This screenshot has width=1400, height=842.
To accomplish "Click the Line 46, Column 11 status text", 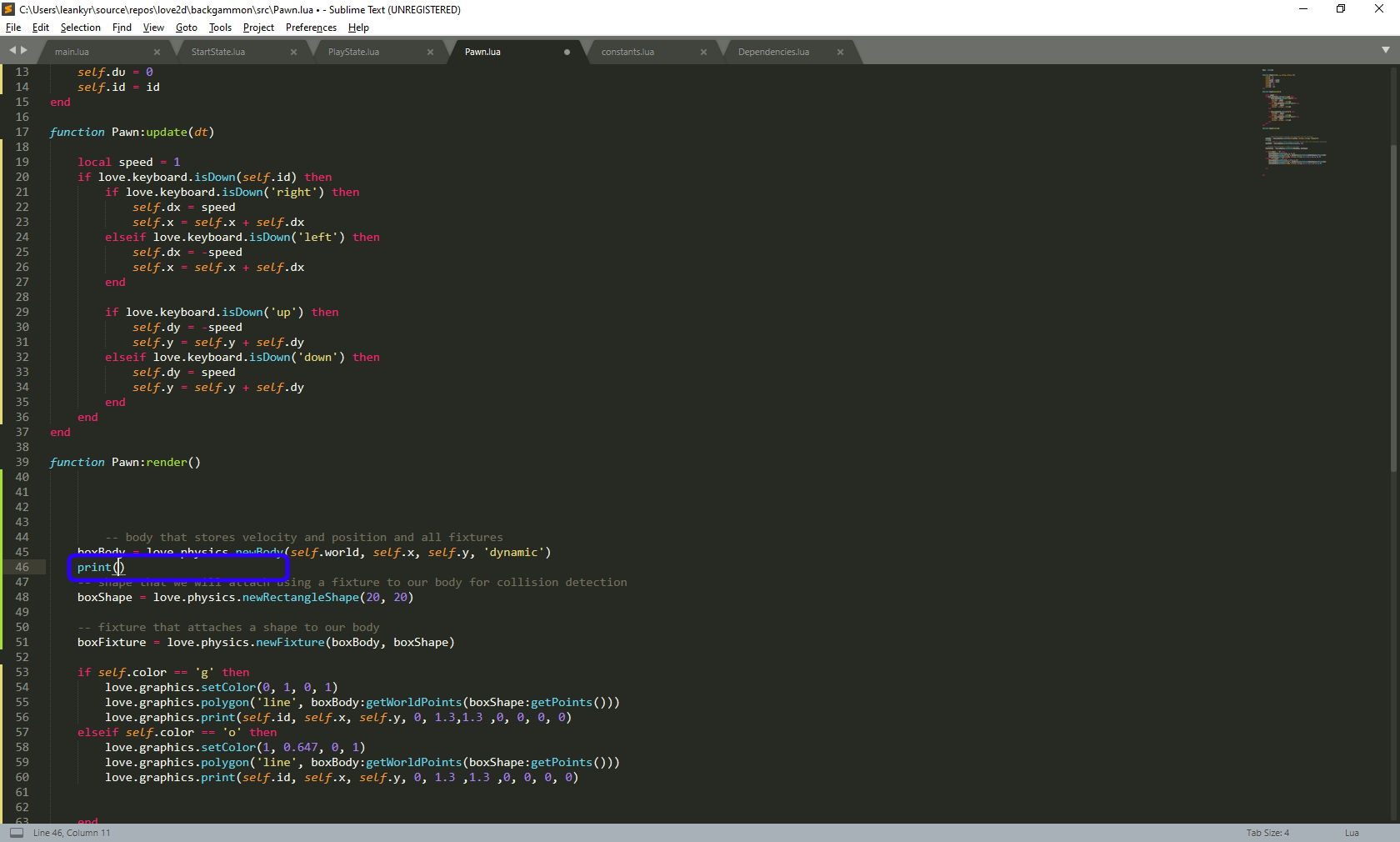I will pos(72,833).
